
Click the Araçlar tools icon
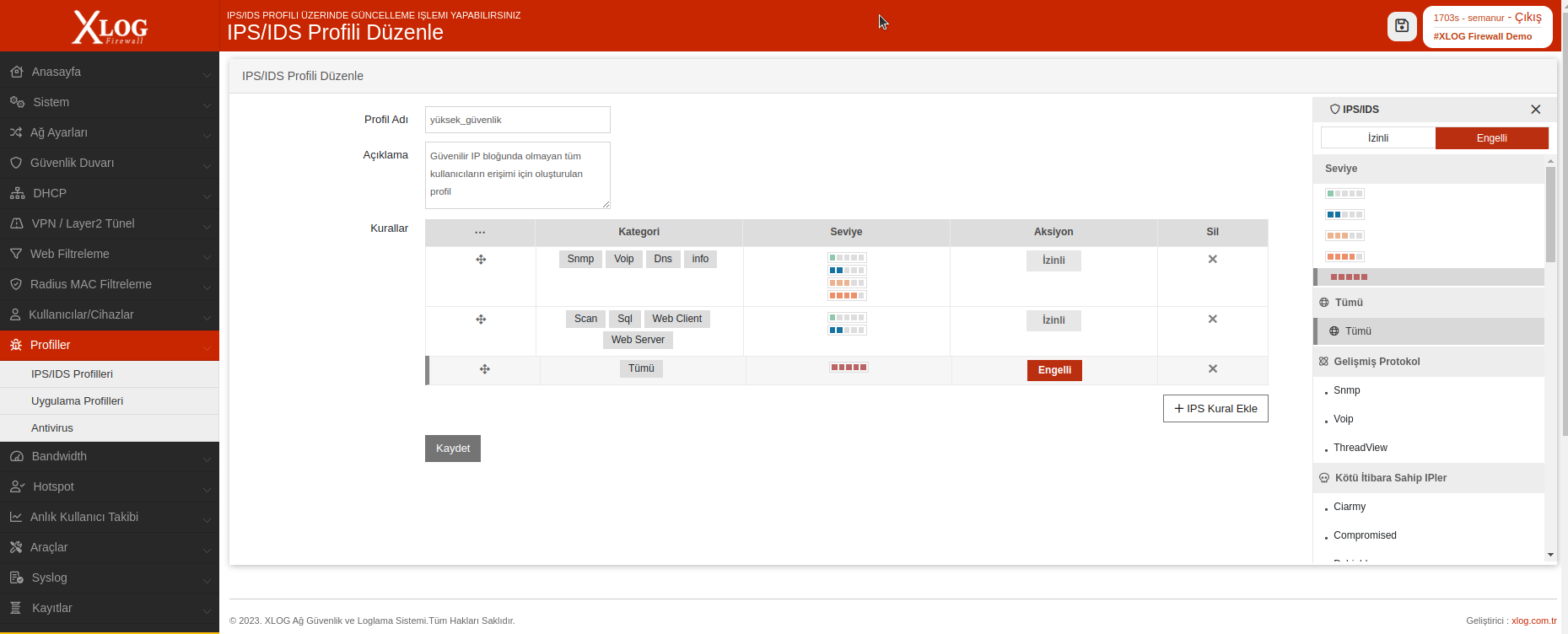coord(16,547)
